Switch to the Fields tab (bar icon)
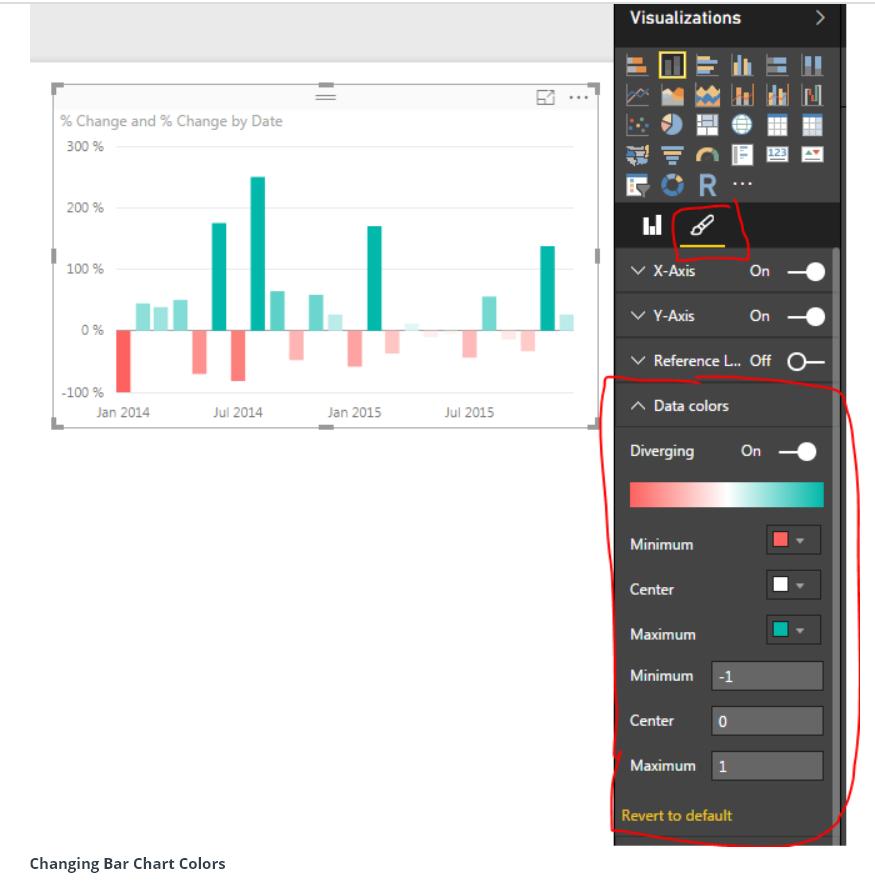The height and width of the screenshot is (894, 875). tap(652, 226)
